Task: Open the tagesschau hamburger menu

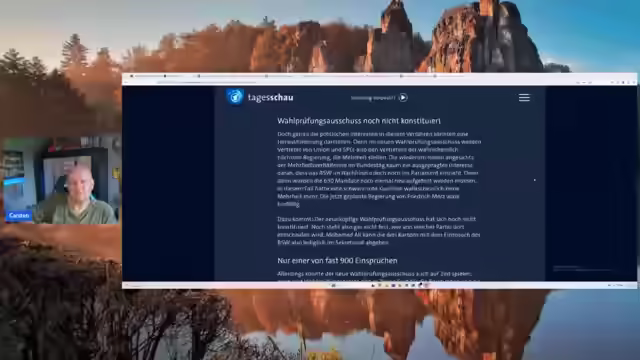Action: [524, 98]
